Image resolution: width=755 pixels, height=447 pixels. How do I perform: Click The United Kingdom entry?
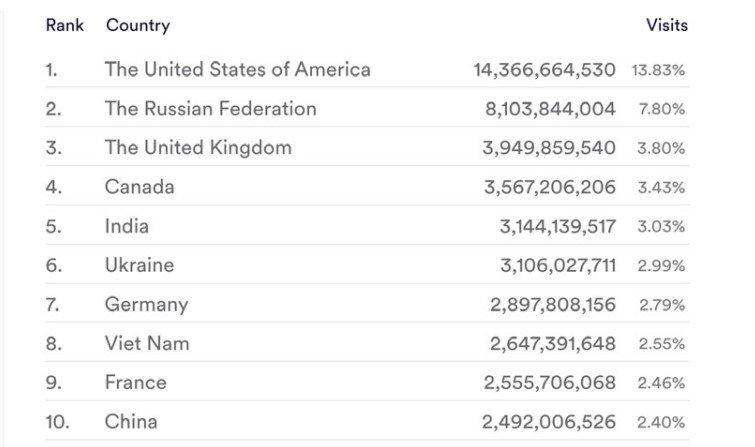[198, 148]
